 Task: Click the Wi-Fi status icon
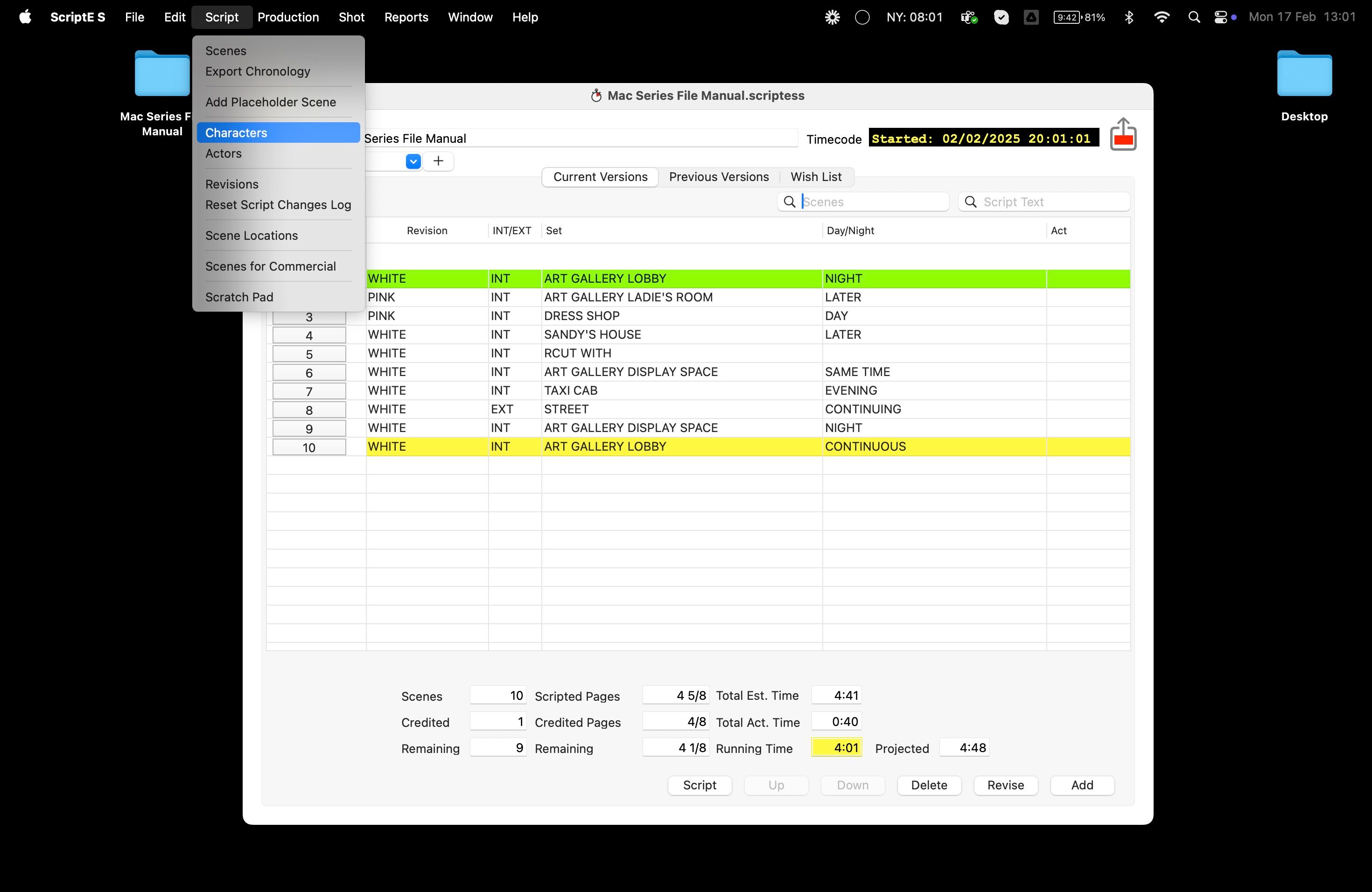click(1162, 17)
